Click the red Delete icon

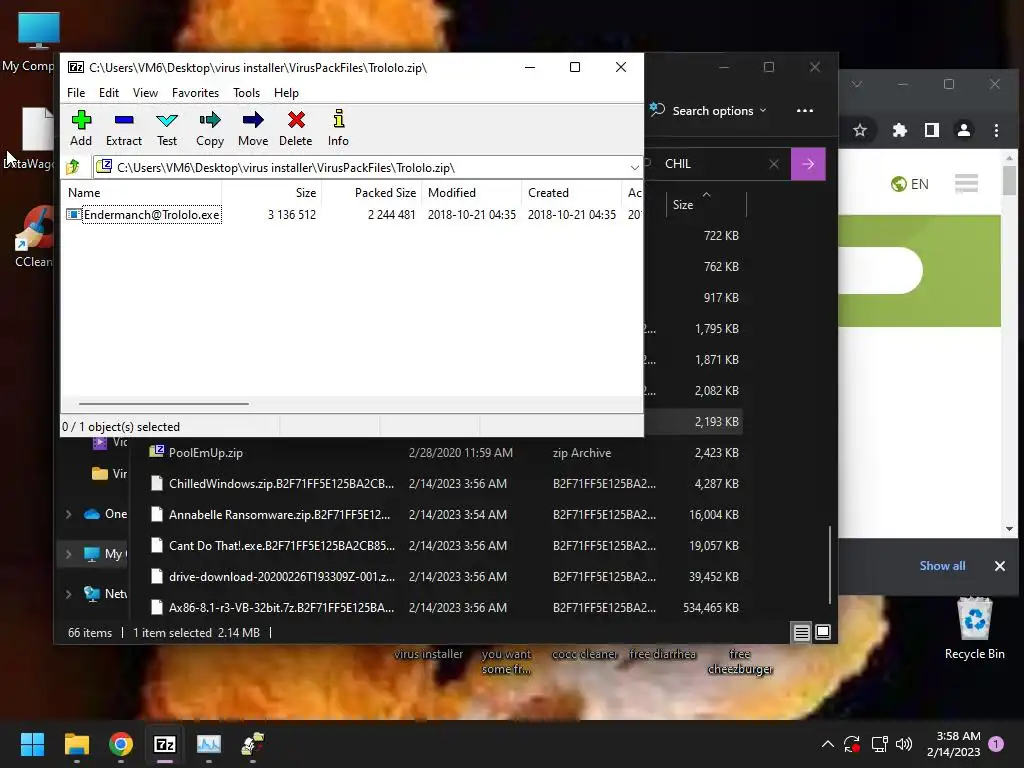tap(295, 128)
